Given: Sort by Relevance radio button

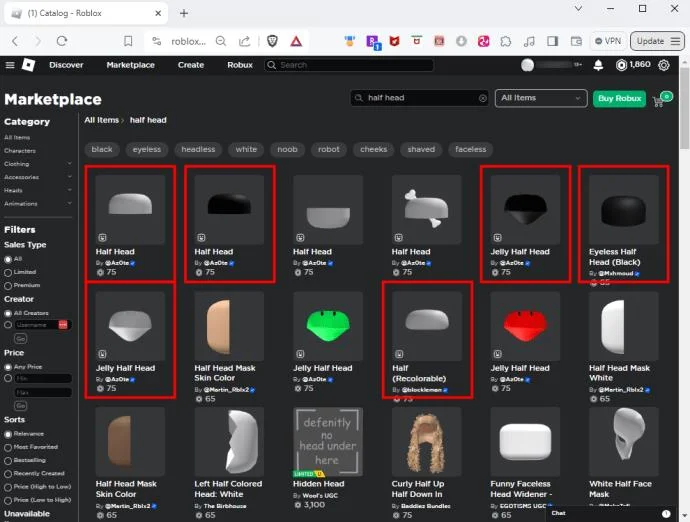Looking at the screenshot, I should 8,434.
